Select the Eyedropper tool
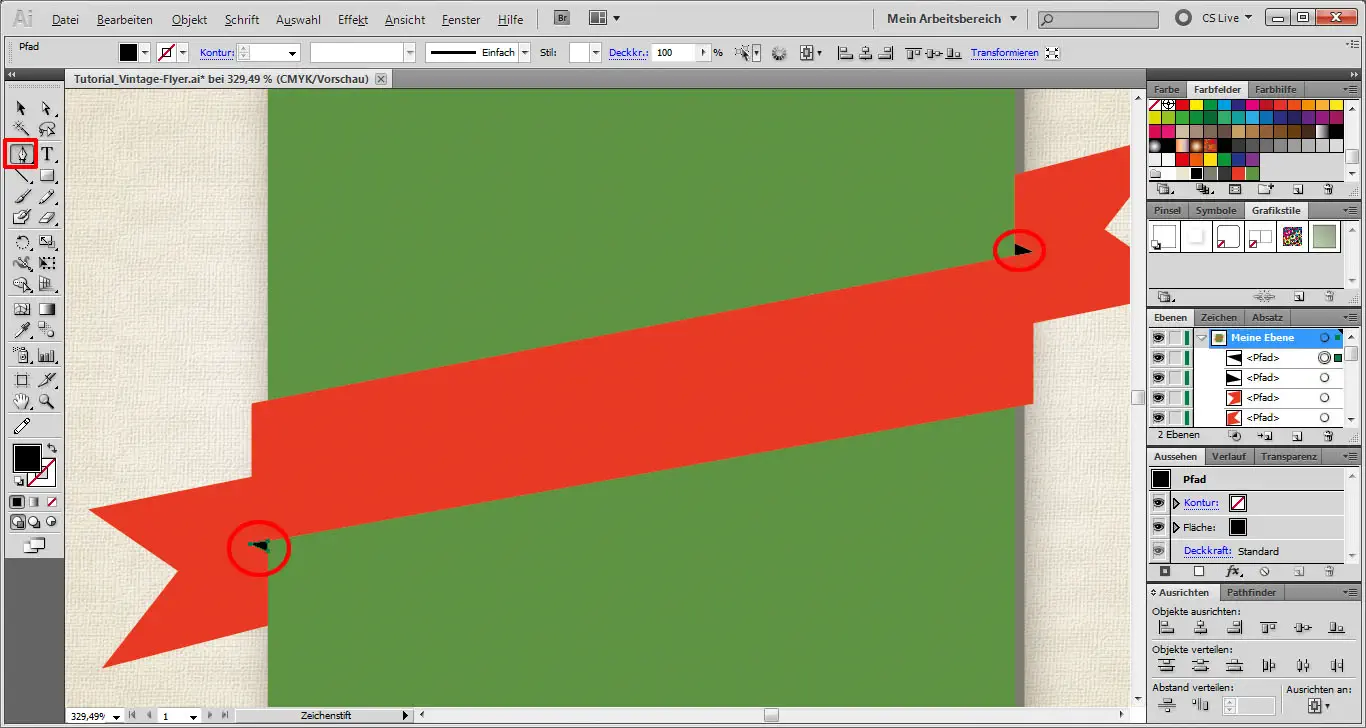 tap(21, 331)
